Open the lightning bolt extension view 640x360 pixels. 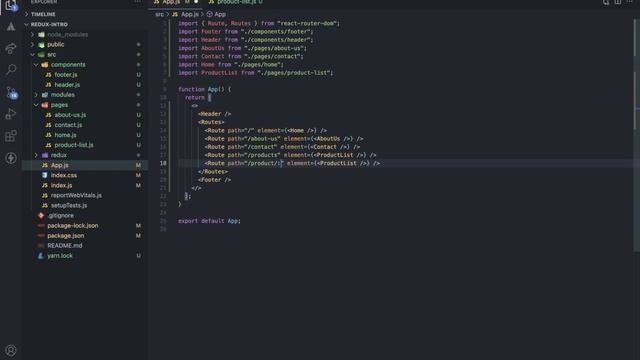click(11, 158)
